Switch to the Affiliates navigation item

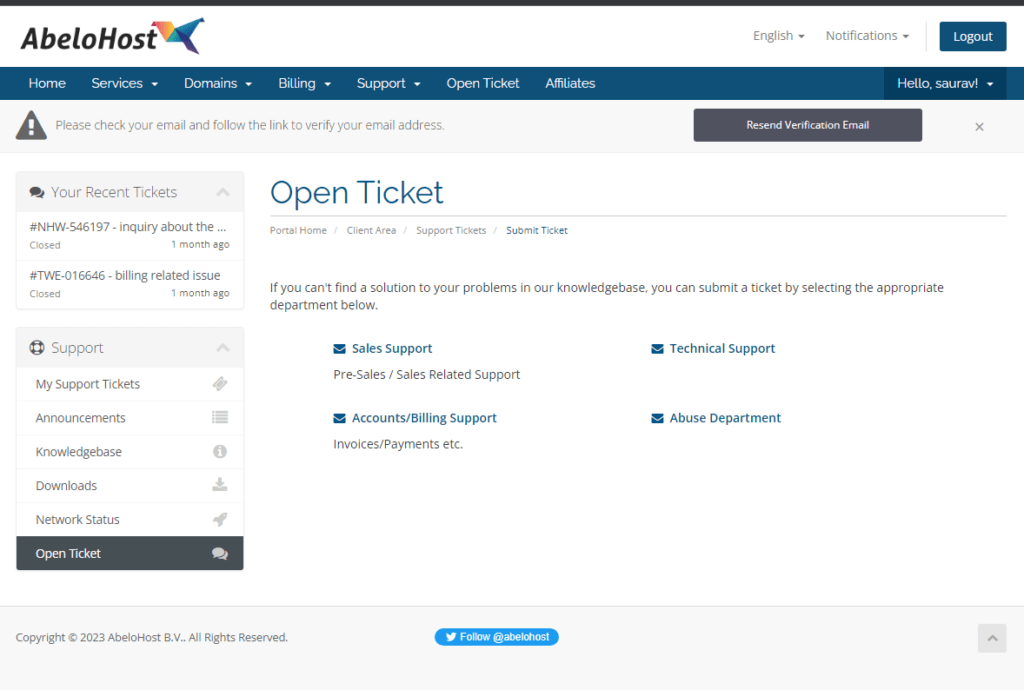[x=570, y=83]
